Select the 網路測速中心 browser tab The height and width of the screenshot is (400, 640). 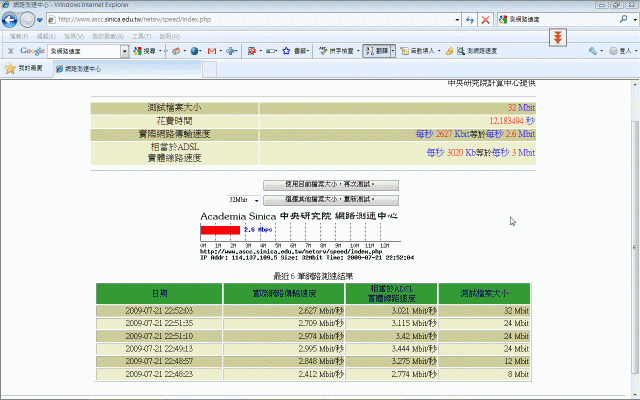point(127,69)
